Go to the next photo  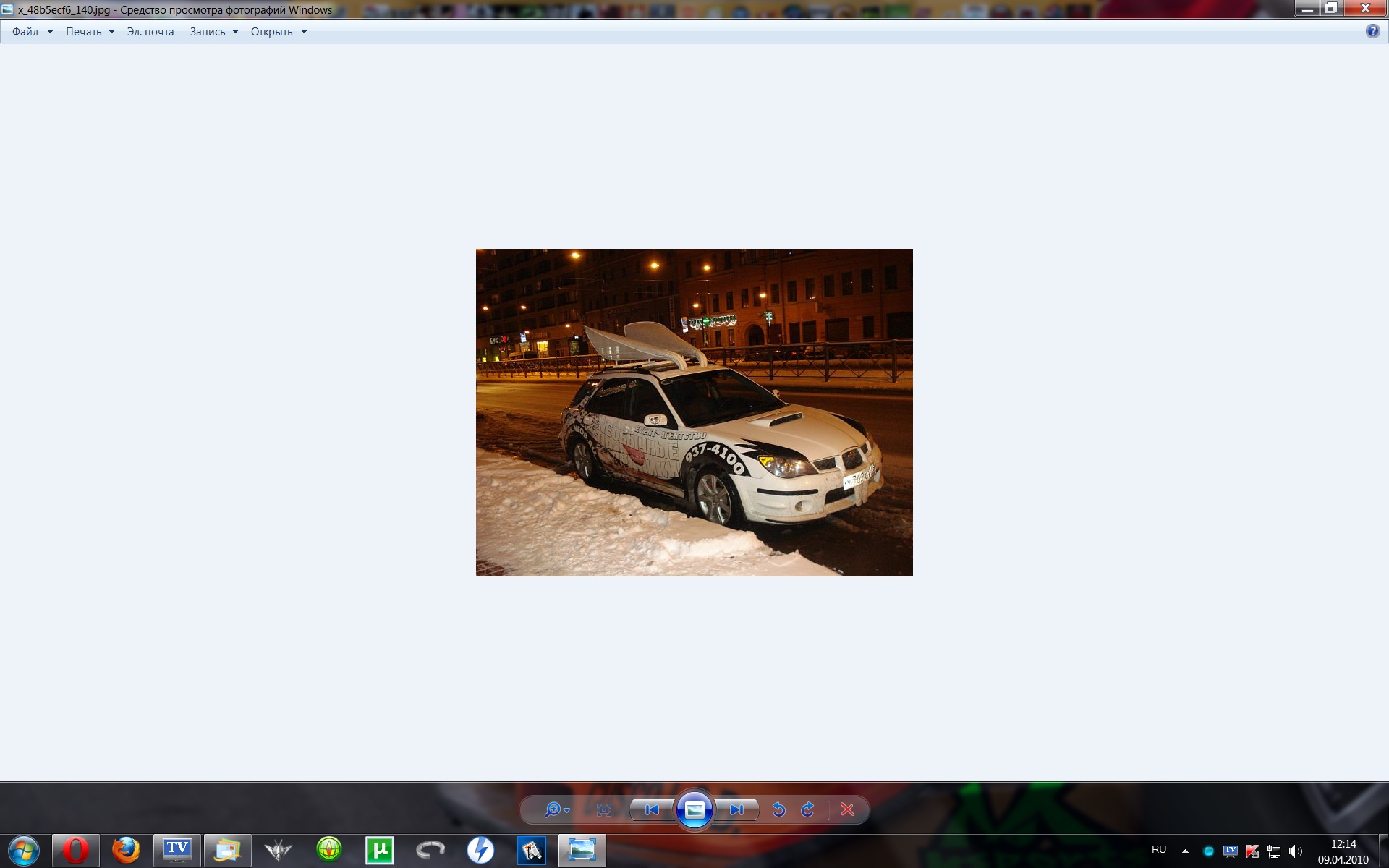point(737,809)
